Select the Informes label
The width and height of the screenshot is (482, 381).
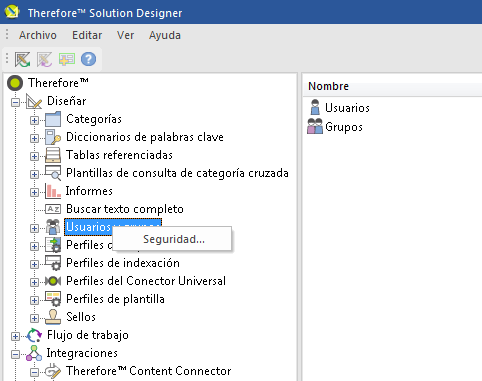pos(89,191)
